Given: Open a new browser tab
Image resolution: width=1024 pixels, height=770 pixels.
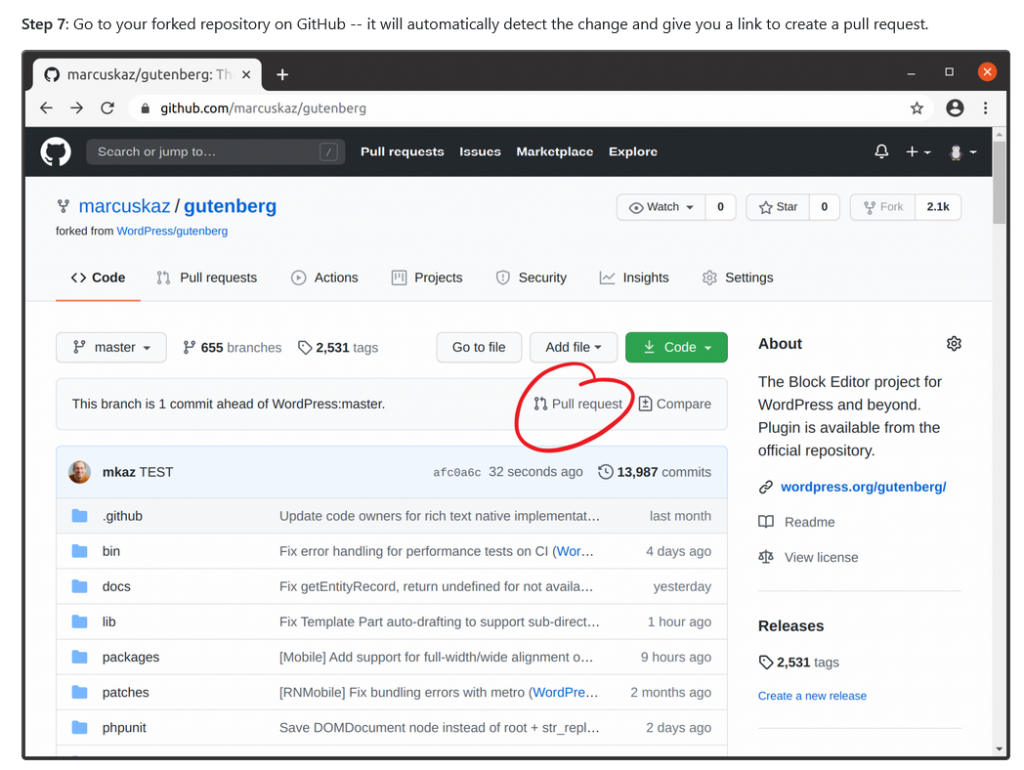Looking at the screenshot, I should [282, 75].
